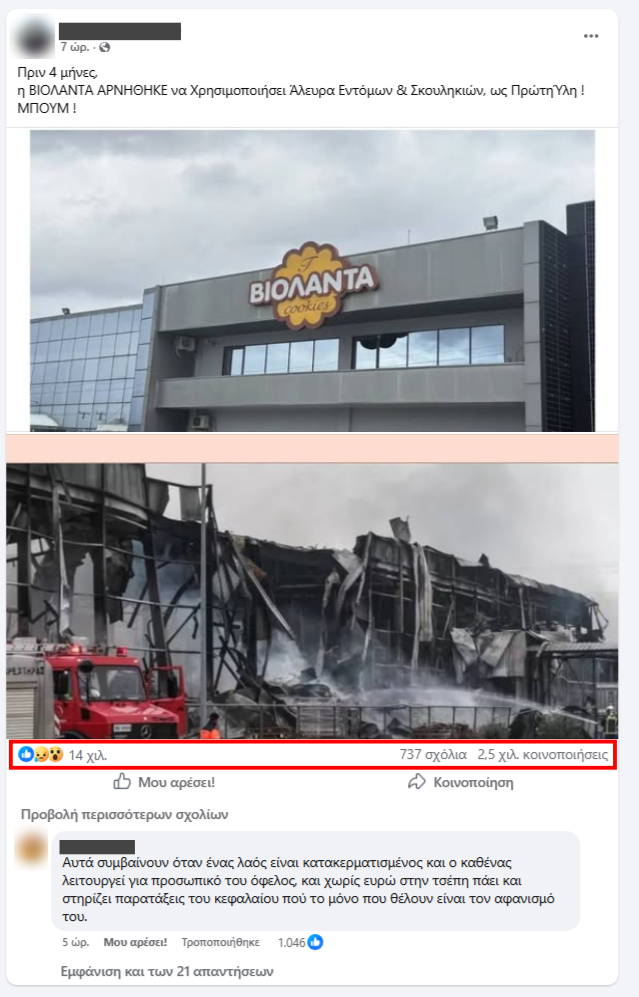Image resolution: width=639 pixels, height=997 pixels.
Task: Click the wow reaction emoji icon
Action: click(56, 755)
